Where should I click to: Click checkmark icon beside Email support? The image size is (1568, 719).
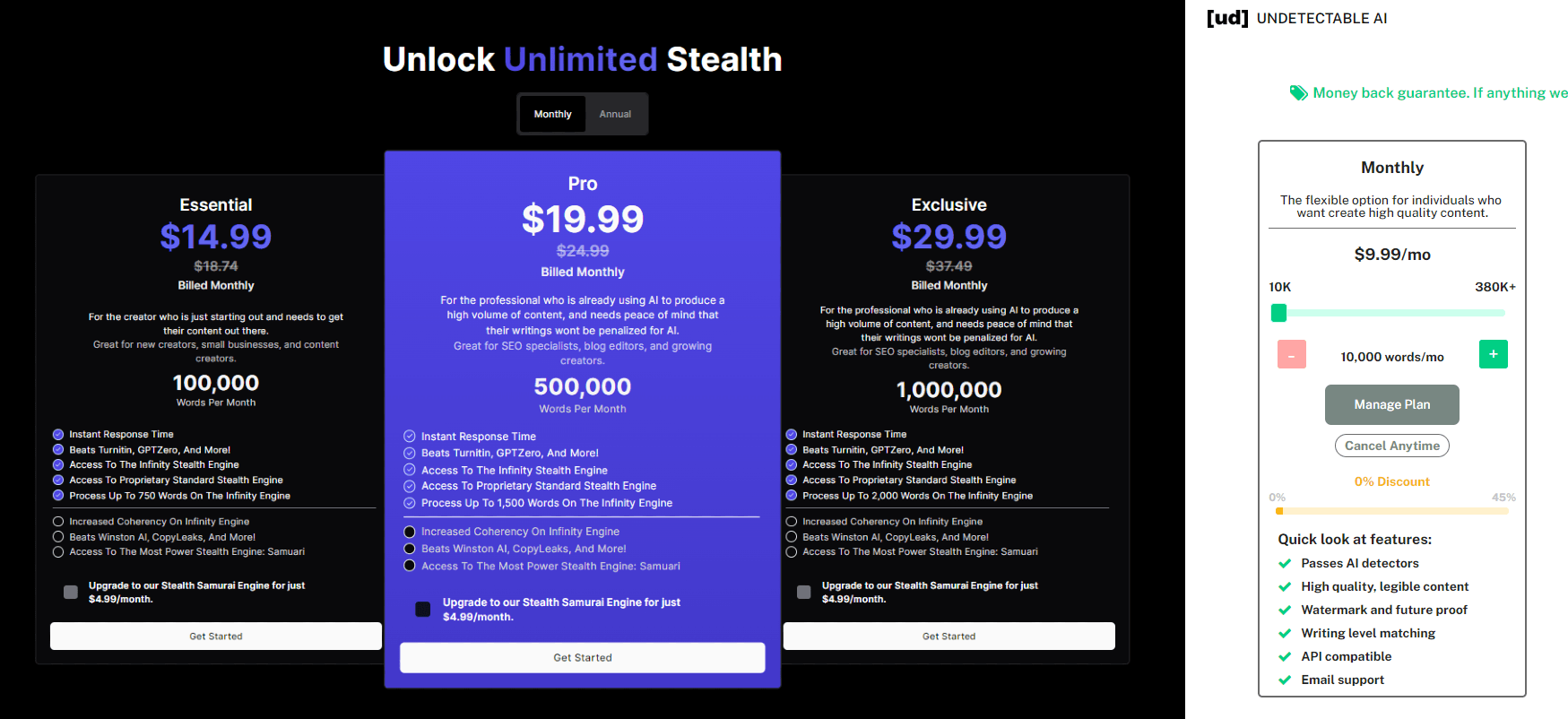(1285, 680)
